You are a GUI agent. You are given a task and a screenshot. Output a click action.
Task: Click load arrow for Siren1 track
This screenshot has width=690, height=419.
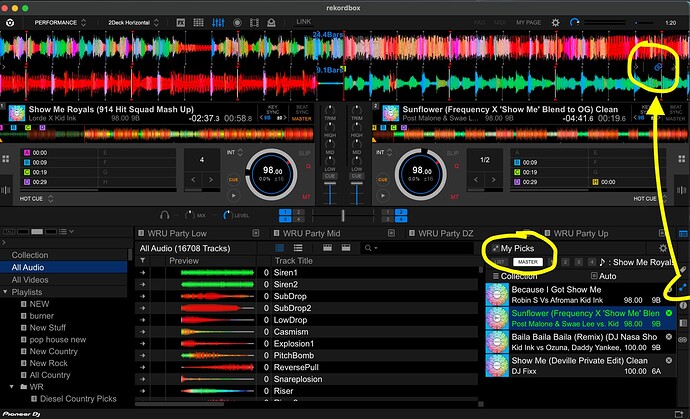[143, 272]
